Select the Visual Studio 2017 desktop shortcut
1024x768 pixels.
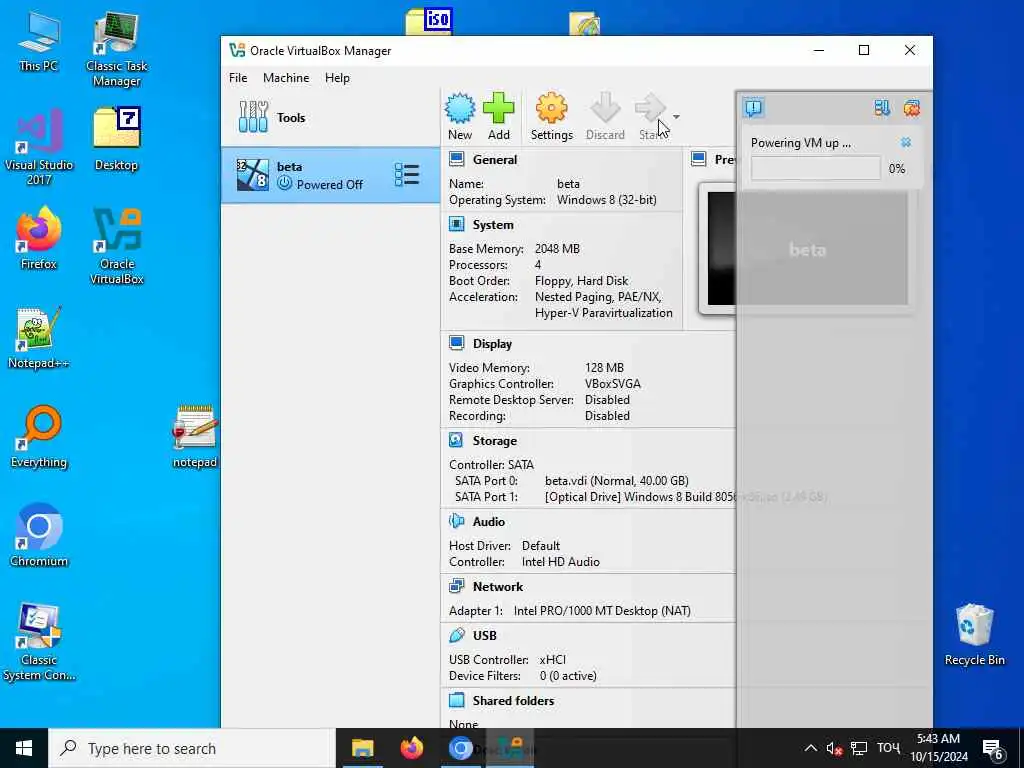(39, 147)
